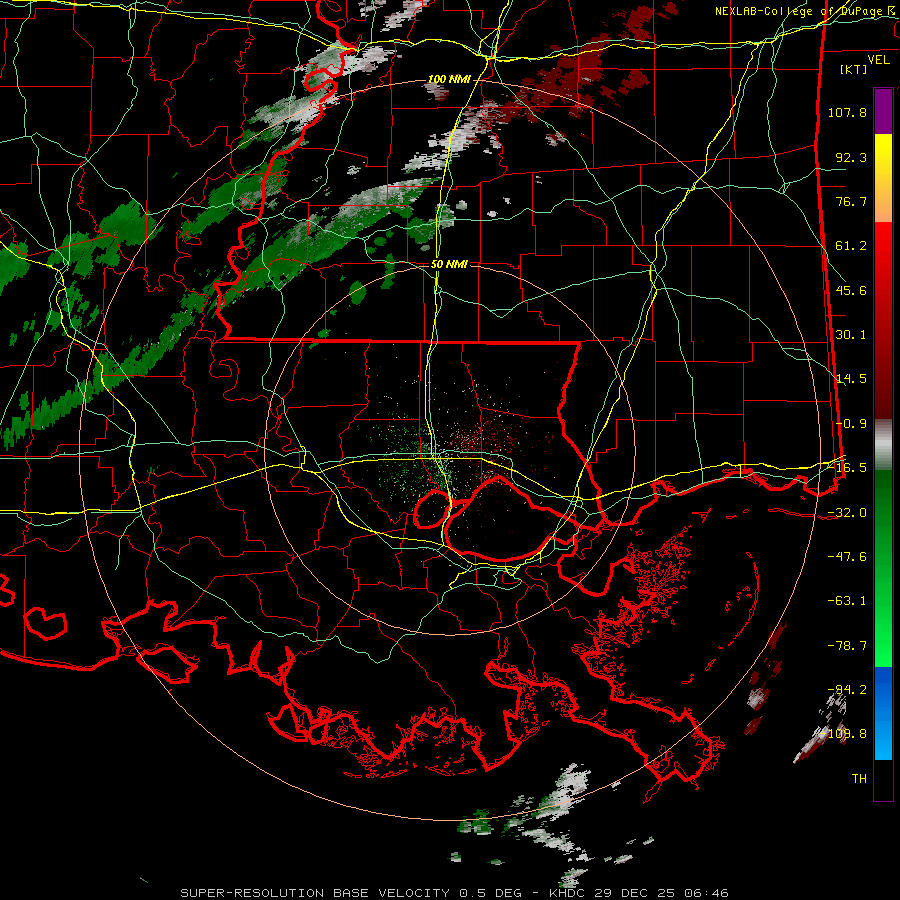Viewport: 900px width, 900px height.
Task: Pick the black TH segment of color bar
Action: [x=883, y=780]
